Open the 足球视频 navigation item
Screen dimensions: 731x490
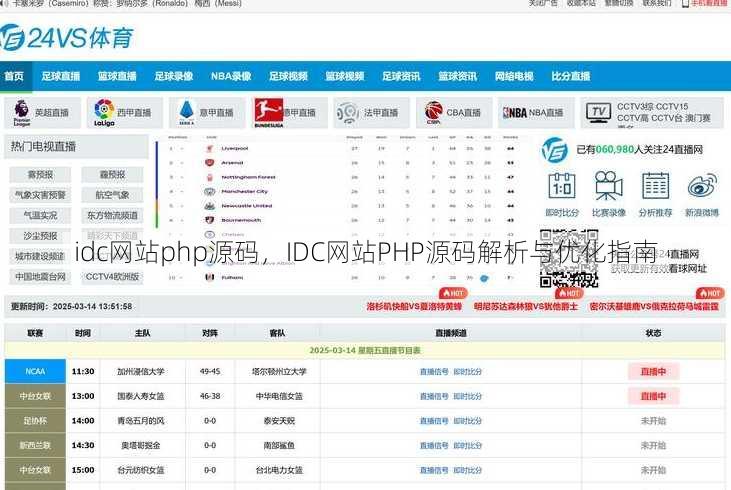288,76
